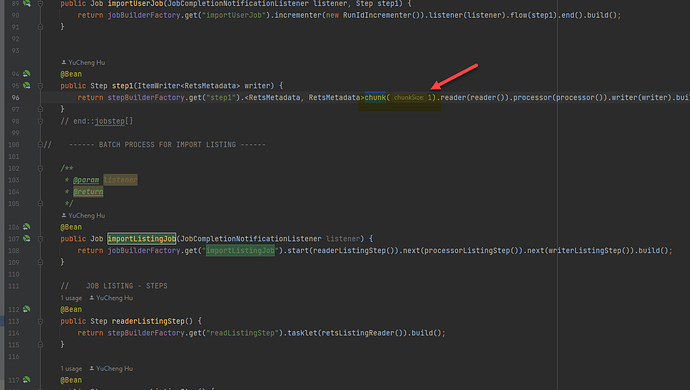The width and height of the screenshot is (690, 390).
Task: Collapse the Javadoc block starting at line 102
Action: click(x=40, y=168)
